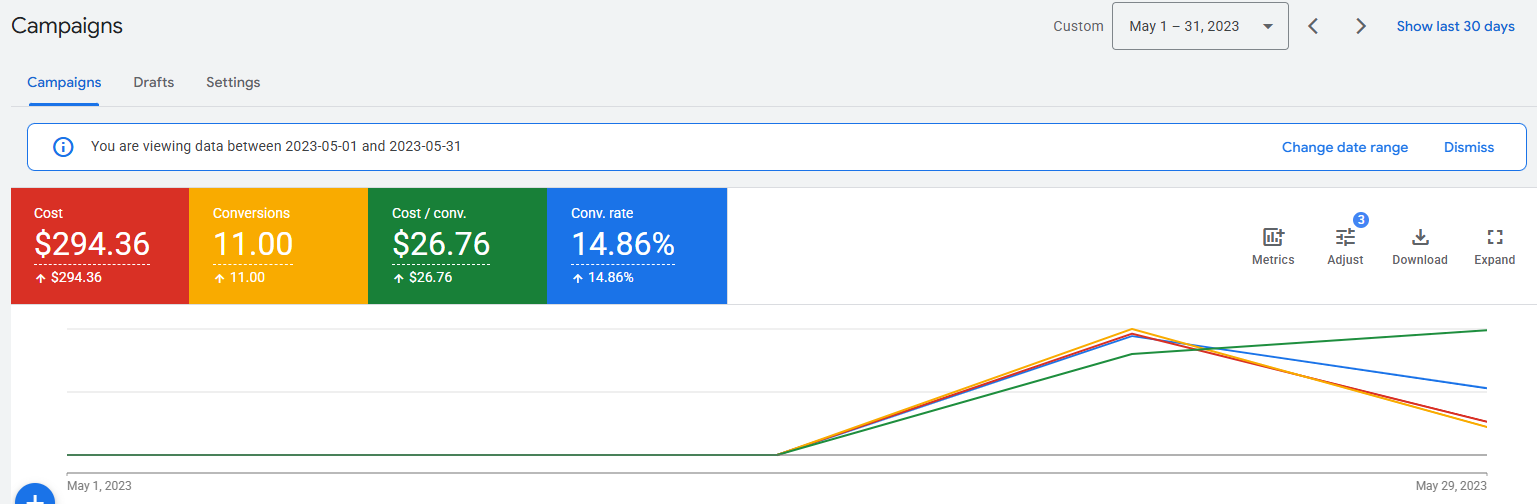Dismiss the date range notice
This screenshot has width=1537, height=504.
coord(1469,147)
